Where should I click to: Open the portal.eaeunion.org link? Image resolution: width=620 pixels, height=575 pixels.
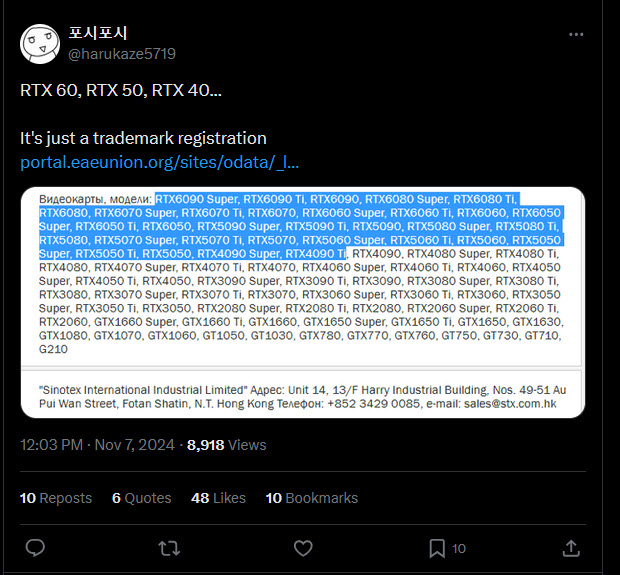coord(159,162)
